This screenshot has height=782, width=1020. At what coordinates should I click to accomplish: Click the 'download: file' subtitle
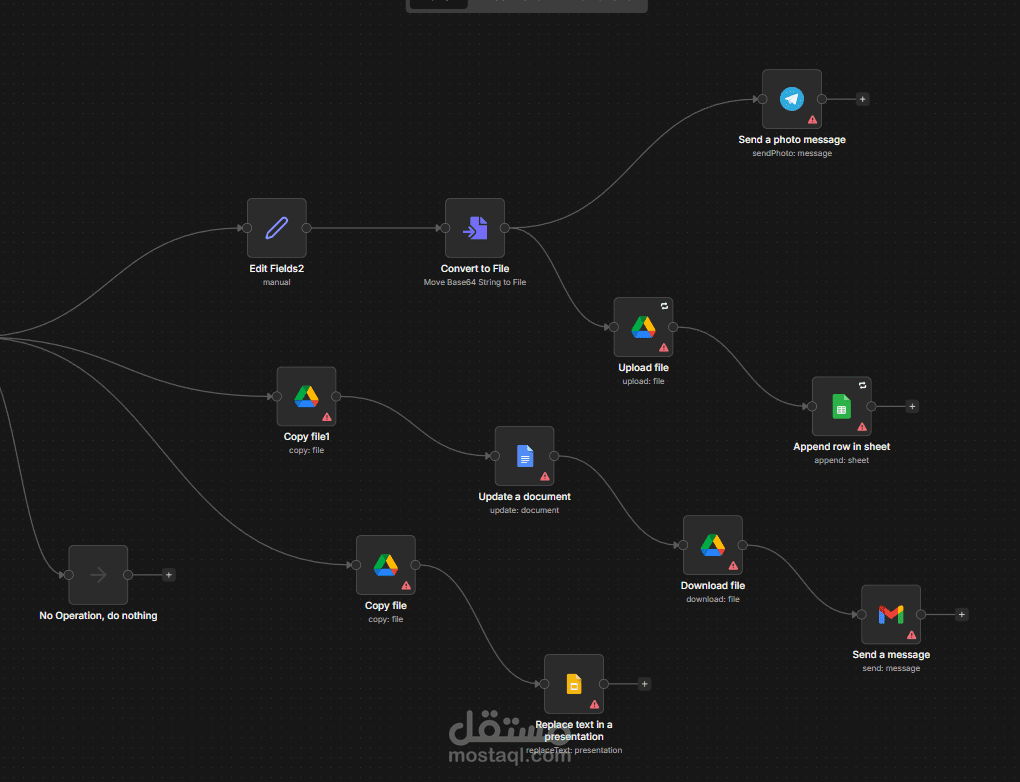click(713, 600)
